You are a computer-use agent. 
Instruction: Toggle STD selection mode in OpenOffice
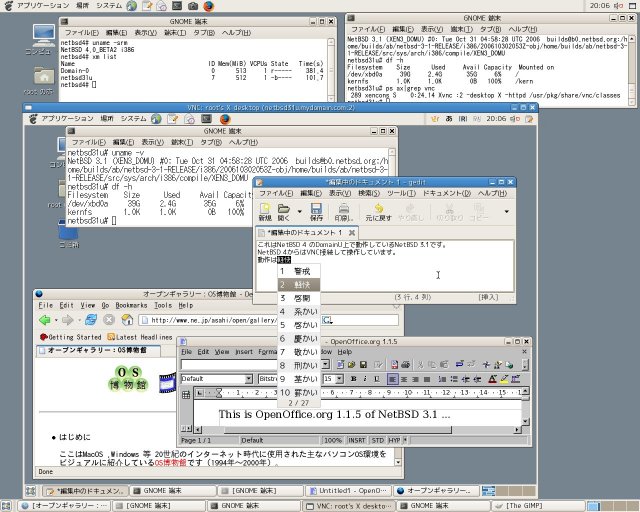[x=378, y=440]
